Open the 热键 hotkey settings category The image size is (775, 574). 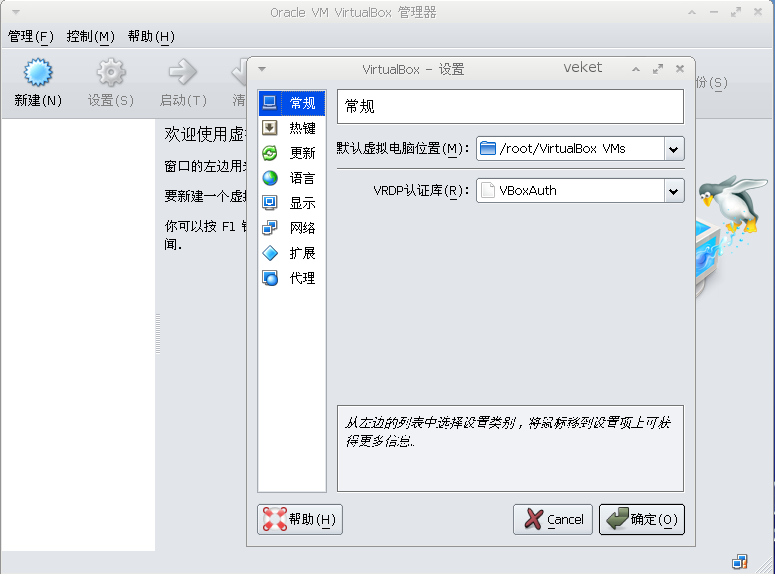[292, 129]
